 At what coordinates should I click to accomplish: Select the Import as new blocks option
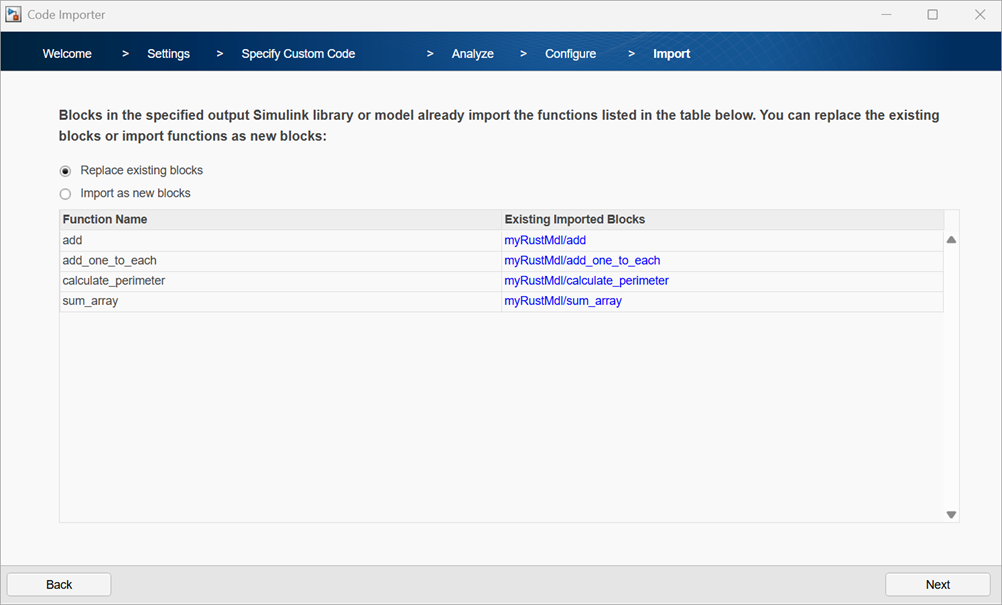[65, 193]
